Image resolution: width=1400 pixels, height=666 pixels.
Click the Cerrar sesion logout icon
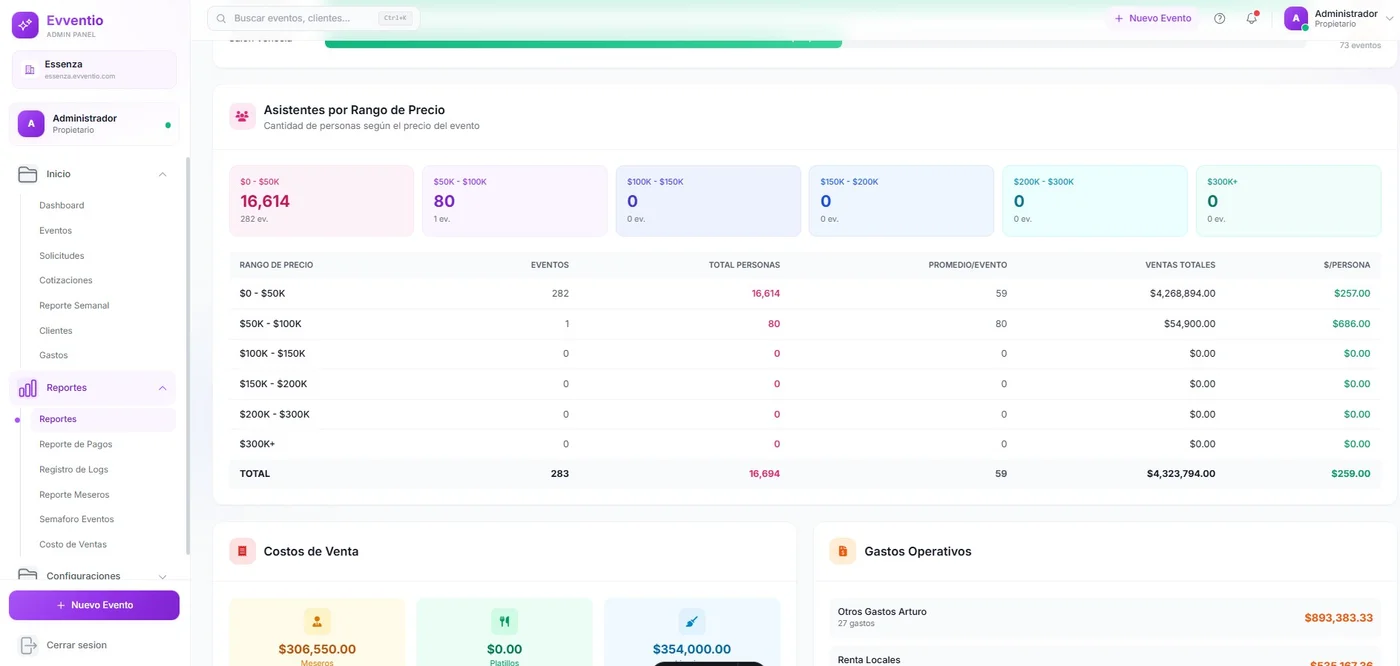tap(28, 645)
